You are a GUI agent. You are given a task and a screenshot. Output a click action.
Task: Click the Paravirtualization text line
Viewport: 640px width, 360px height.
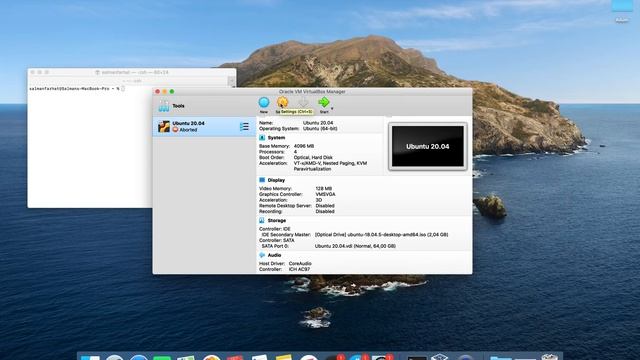[x=312, y=169]
